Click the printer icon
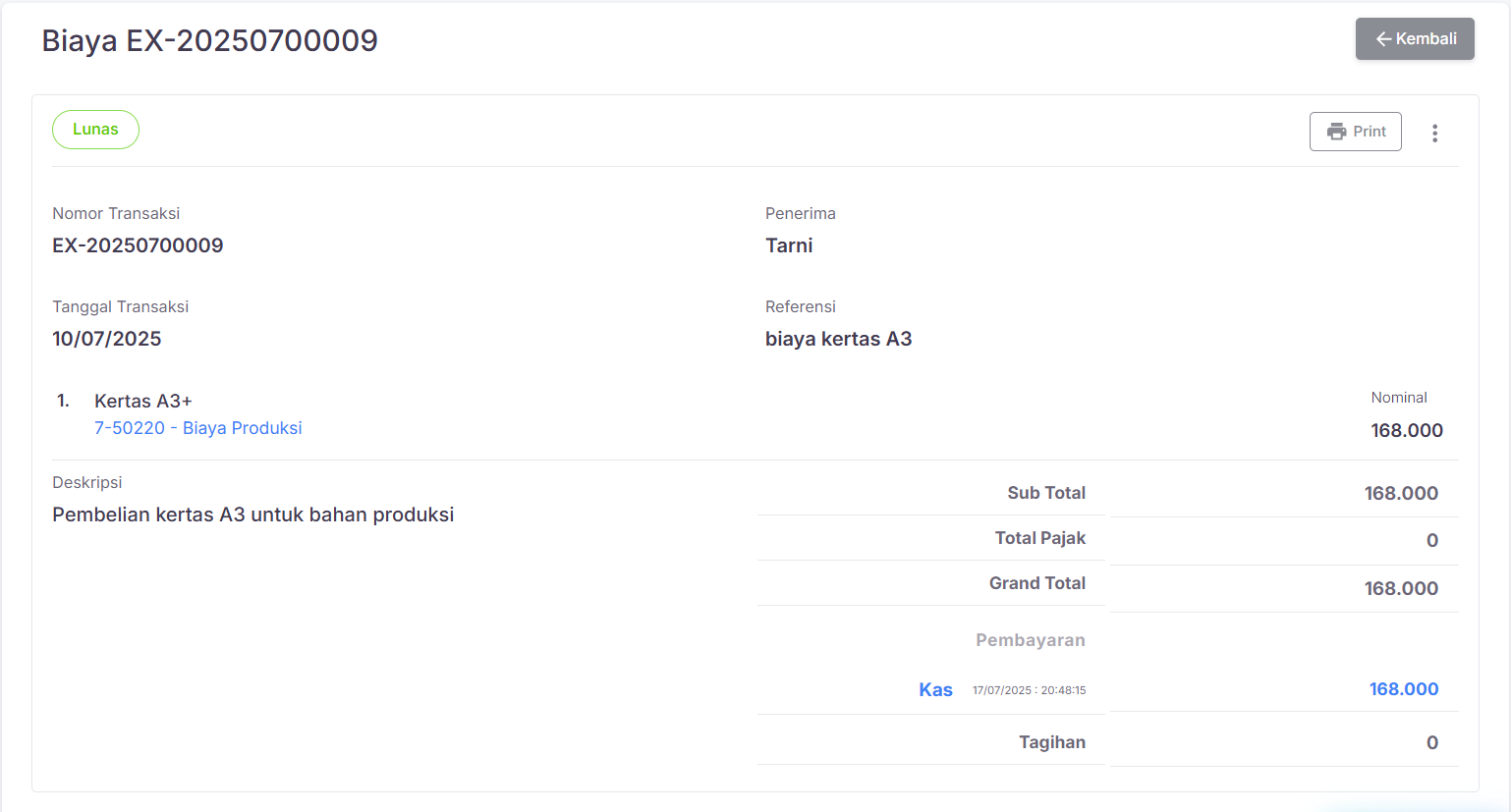This screenshot has width=1511, height=812. click(x=1336, y=132)
